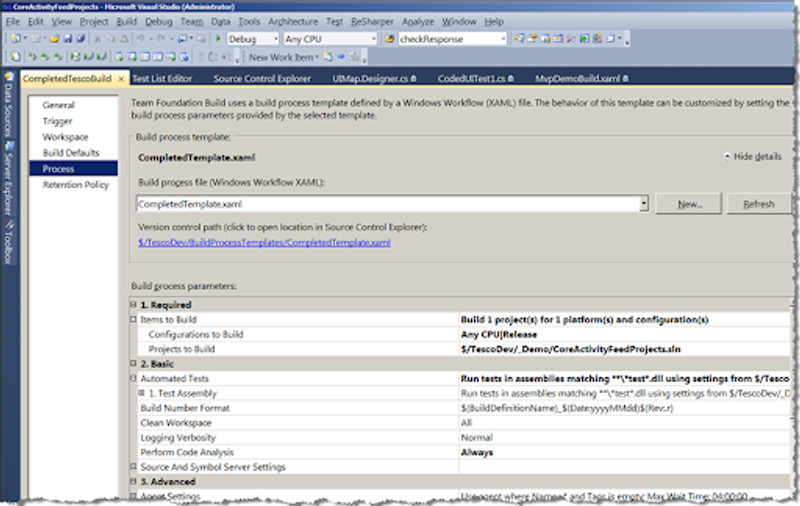Click the Find in Files icon beside checkResponse
Viewport: 800px width, 506px height.
(389, 39)
